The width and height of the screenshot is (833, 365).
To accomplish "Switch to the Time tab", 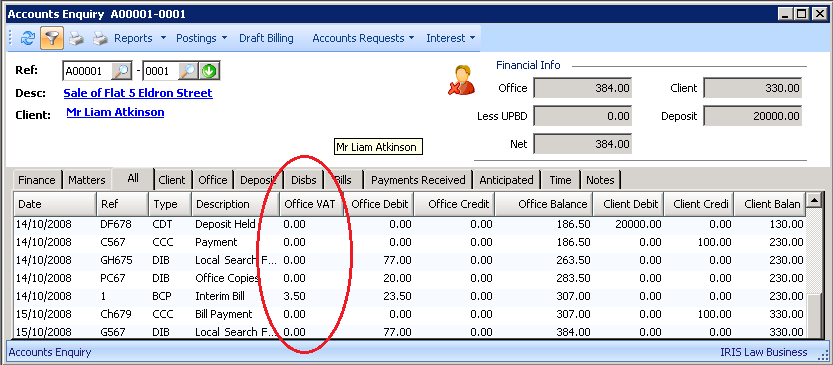I will (560, 180).
